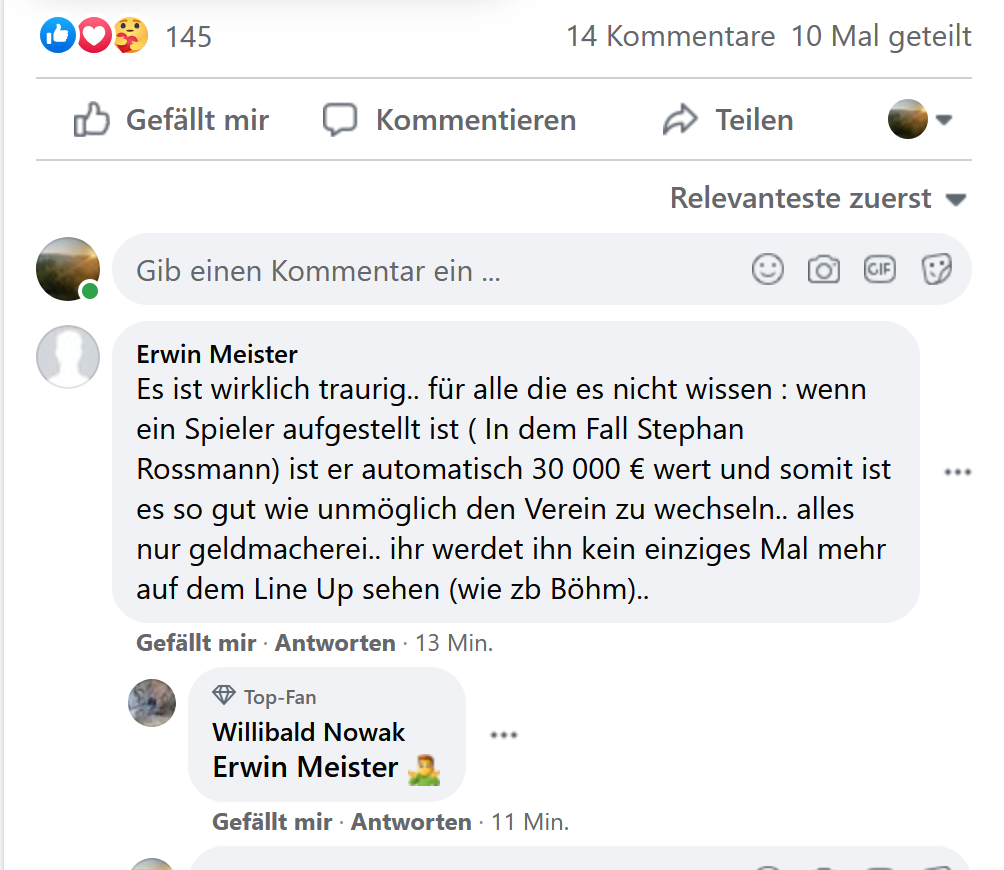Image resolution: width=1004 pixels, height=870 pixels.
Task: Open Willibald Nowak's profile picture
Action: (152, 702)
